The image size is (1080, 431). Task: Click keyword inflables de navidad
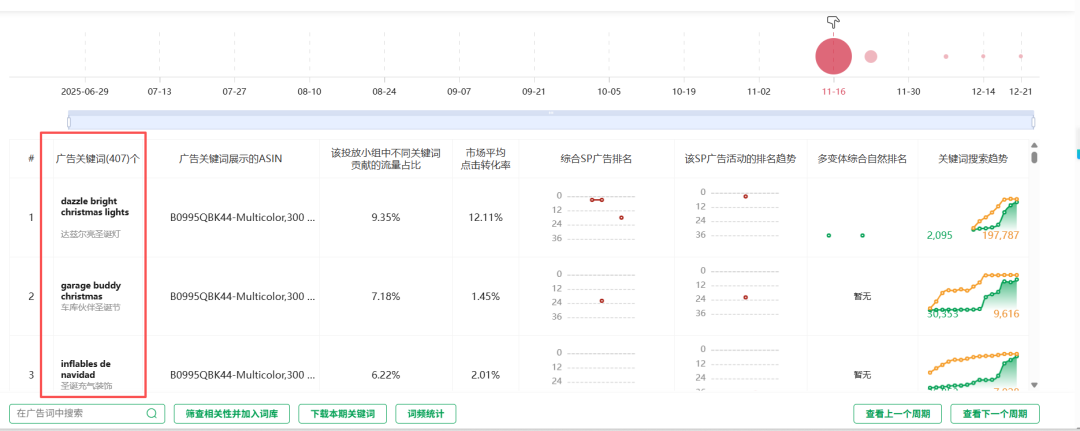85,369
